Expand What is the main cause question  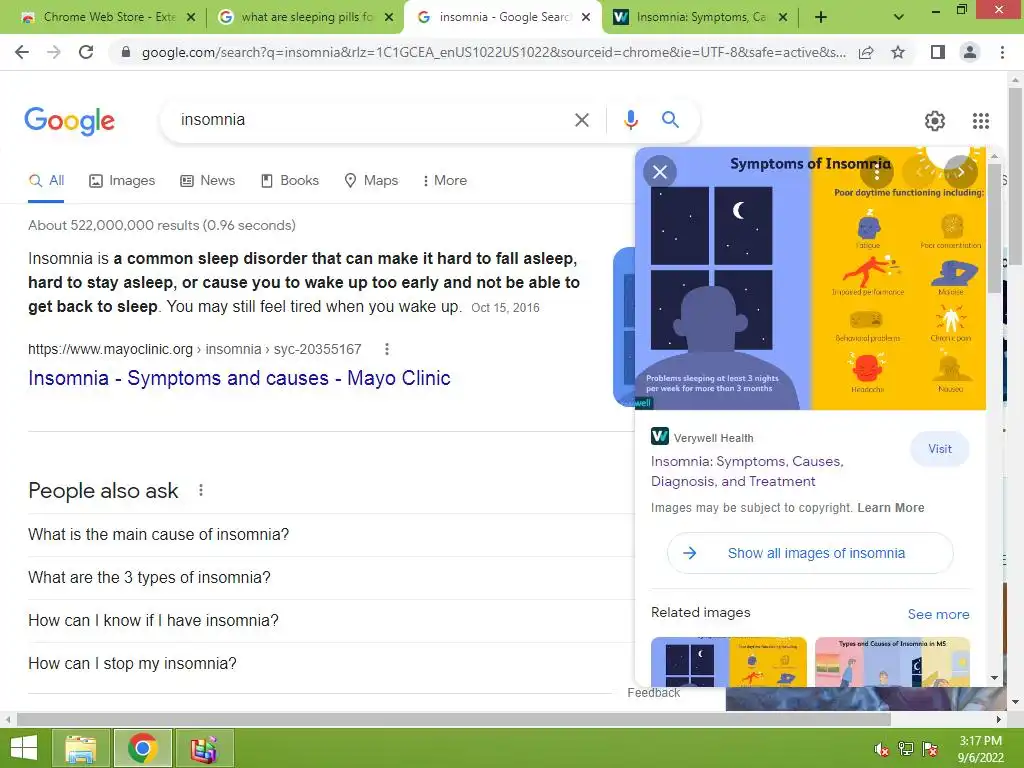[x=330, y=535]
